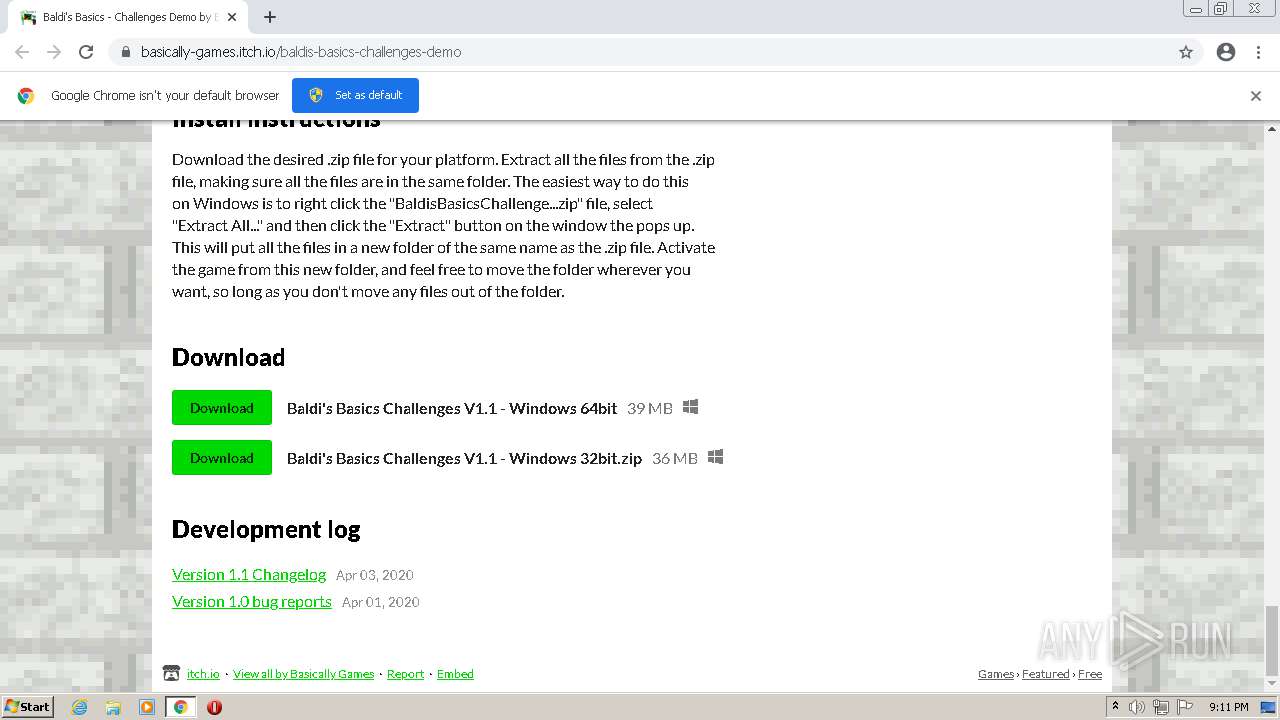Open the media player taskbar icon

coord(147,707)
